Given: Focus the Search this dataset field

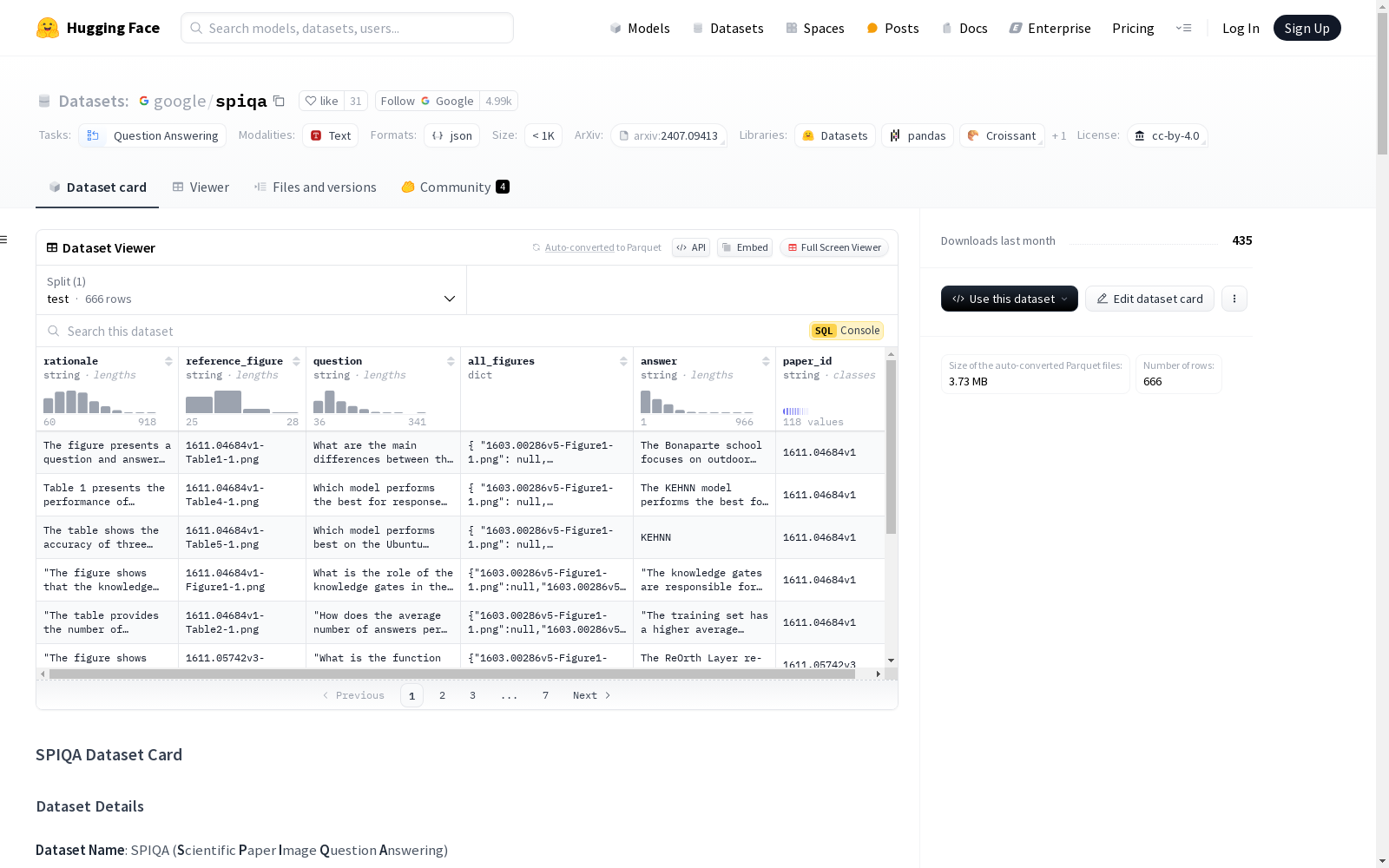Looking at the screenshot, I should (x=417, y=331).
